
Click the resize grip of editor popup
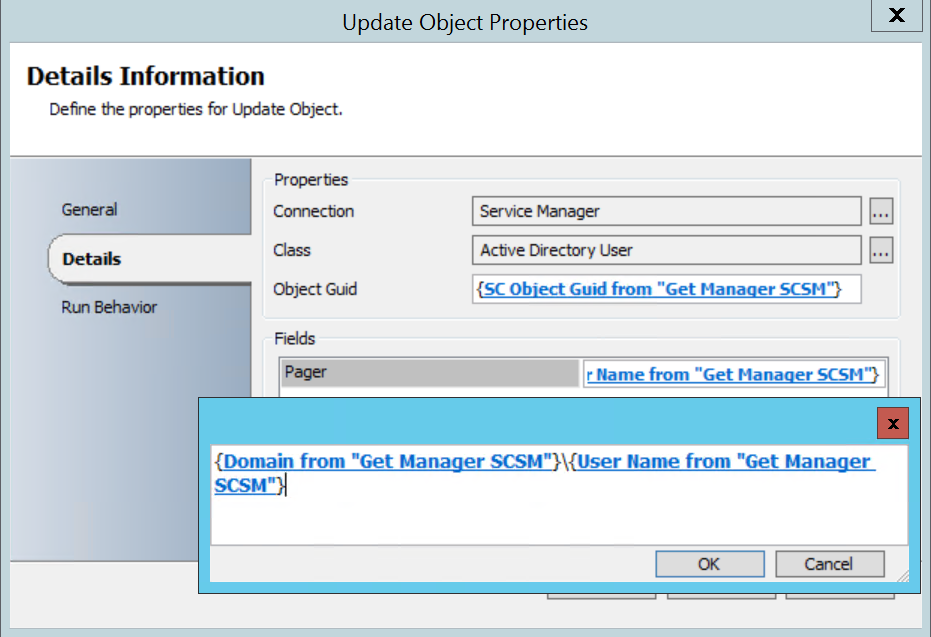click(x=903, y=576)
